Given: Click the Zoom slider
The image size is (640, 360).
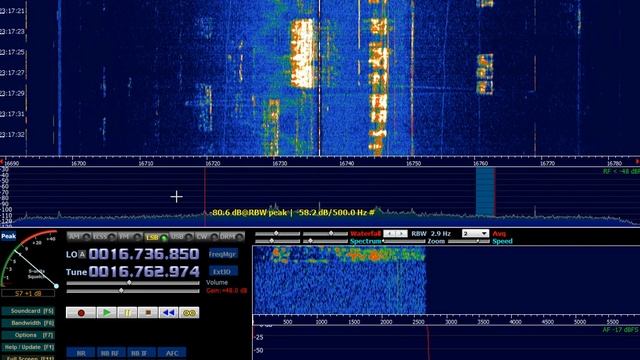Looking at the screenshot, I should click(404, 241).
